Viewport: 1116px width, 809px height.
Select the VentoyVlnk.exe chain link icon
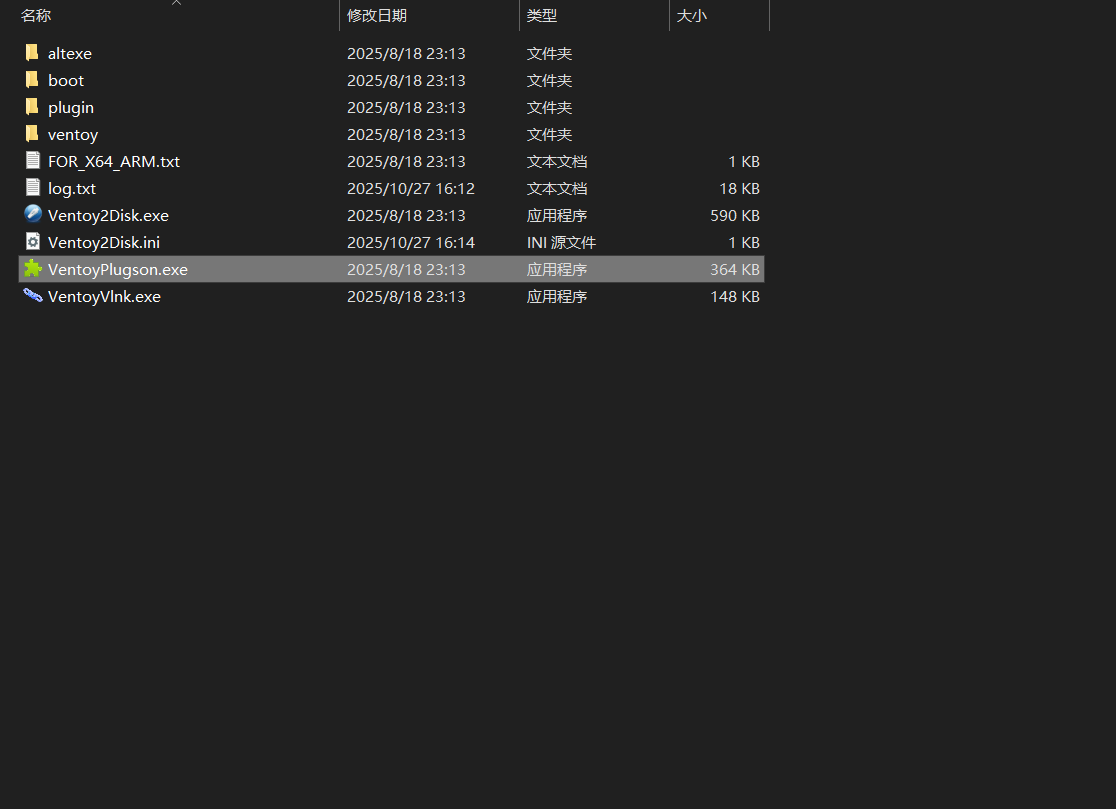tap(32, 296)
